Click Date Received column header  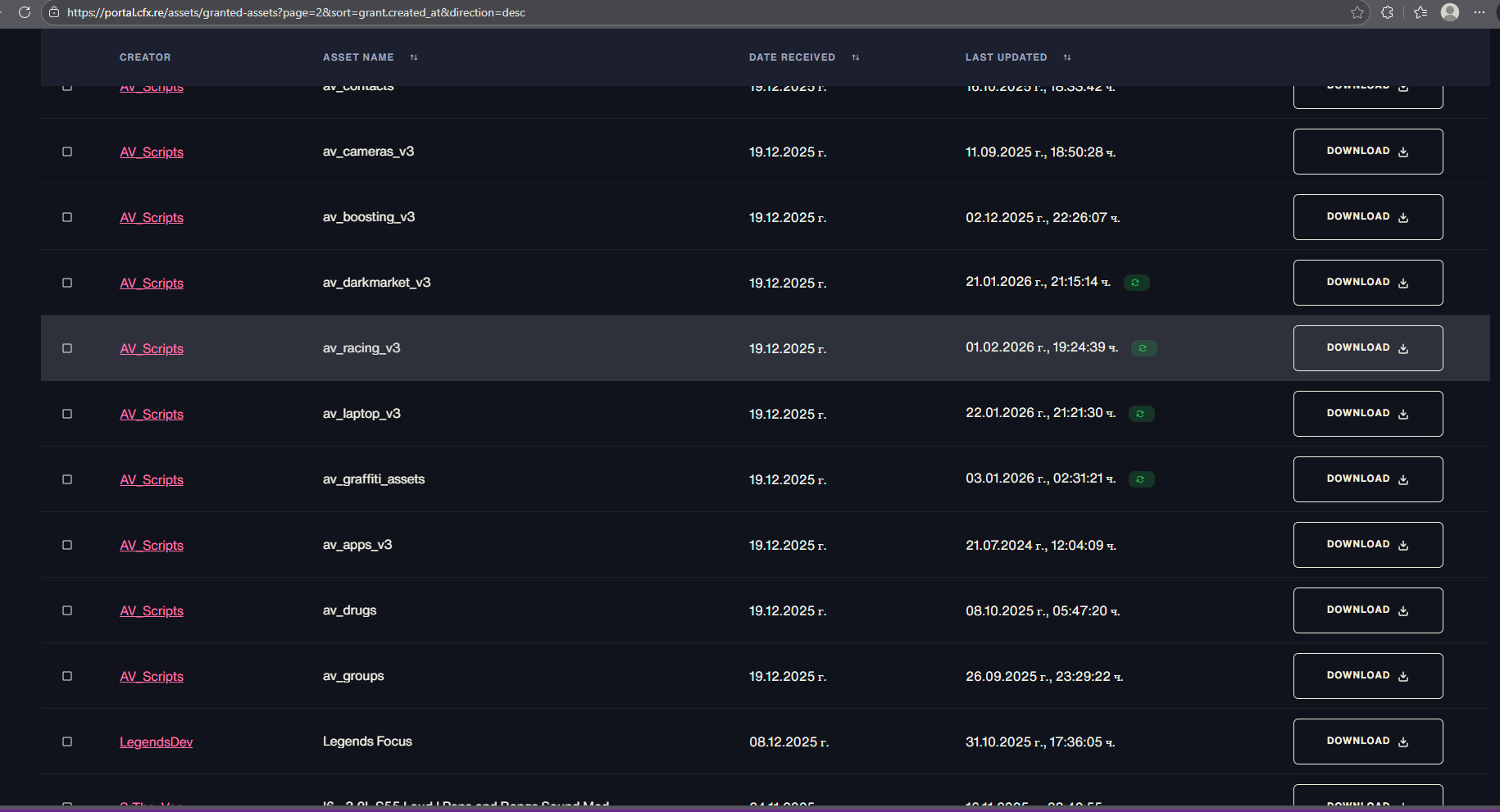tap(792, 57)
